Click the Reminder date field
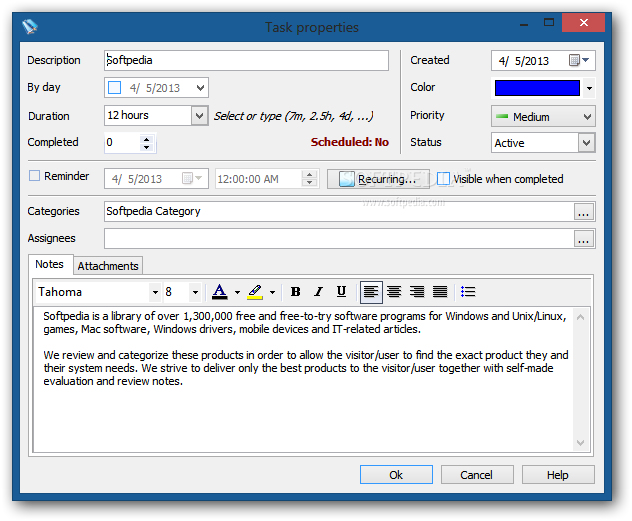Viewport: 632px width, 521px height. point(156,179)
